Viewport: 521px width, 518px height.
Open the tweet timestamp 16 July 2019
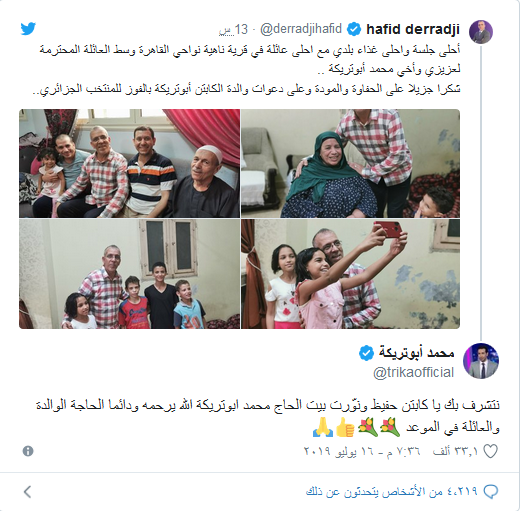(x=362, y=451)
